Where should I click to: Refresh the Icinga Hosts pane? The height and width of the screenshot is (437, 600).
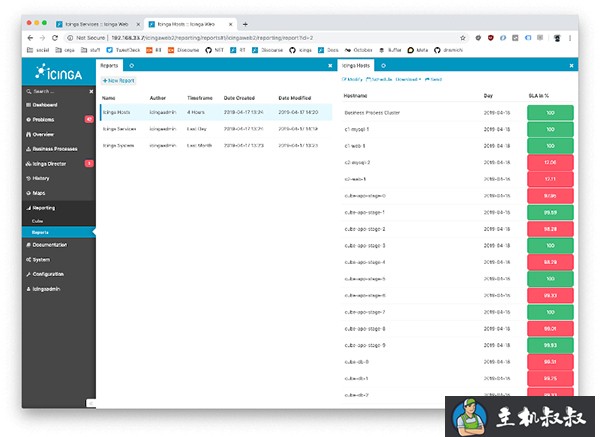tap(383, 65)
